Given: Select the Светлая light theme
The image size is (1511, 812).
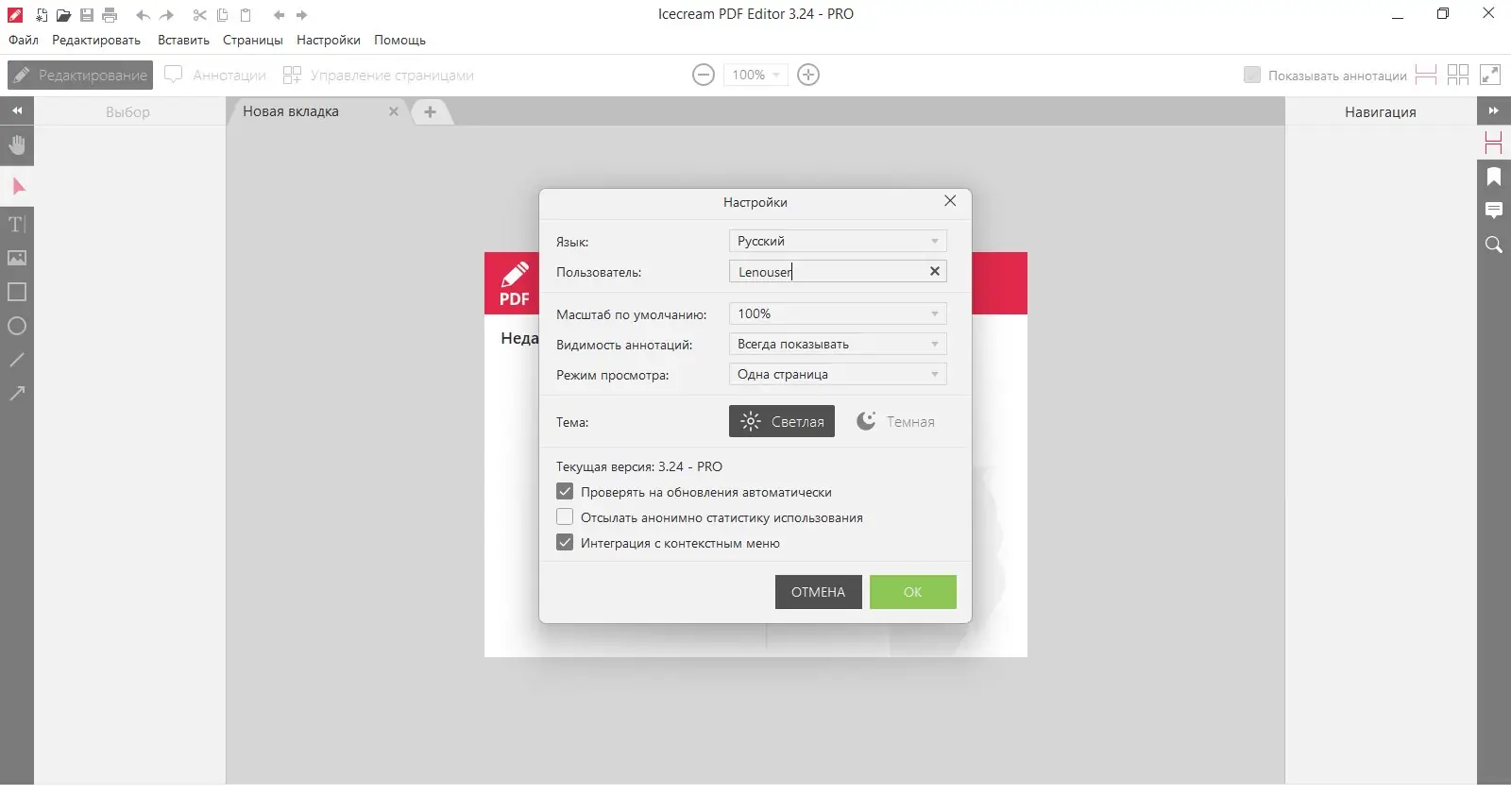Looking at the screenshot, I should tap(782, 421).
